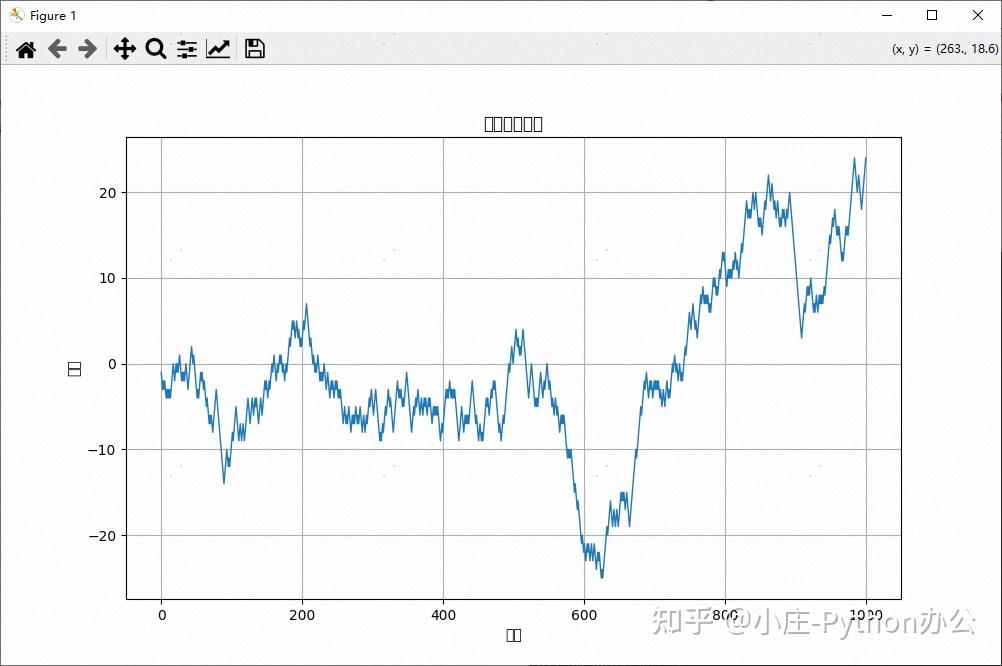
Task: Go forward to the next plot view
Action: tap(87, 48)
